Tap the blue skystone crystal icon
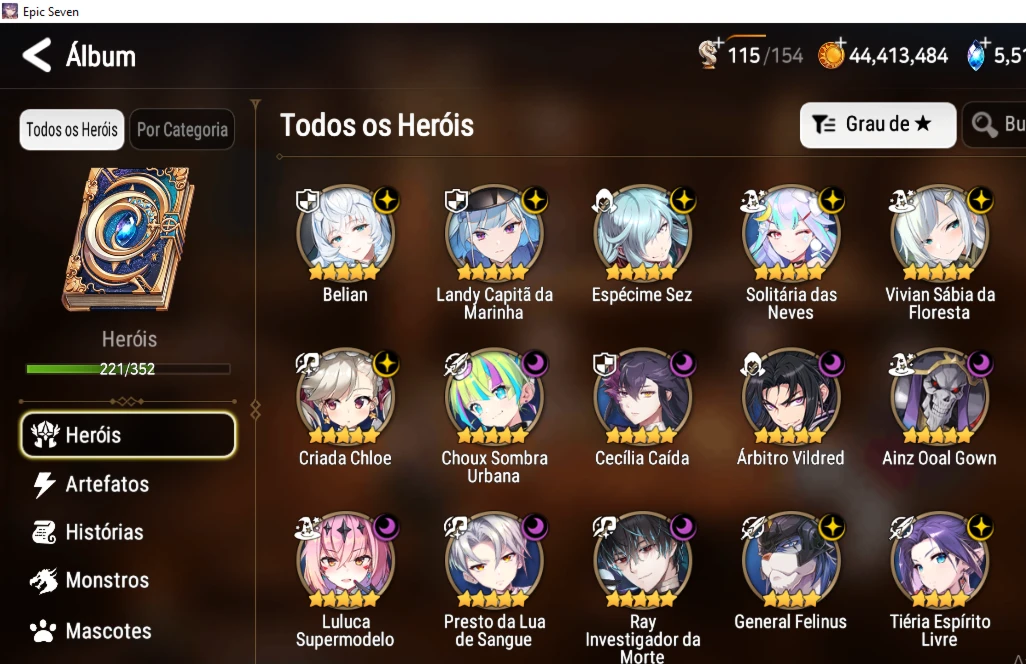1026x664 pixels. (x=976, y=55)
